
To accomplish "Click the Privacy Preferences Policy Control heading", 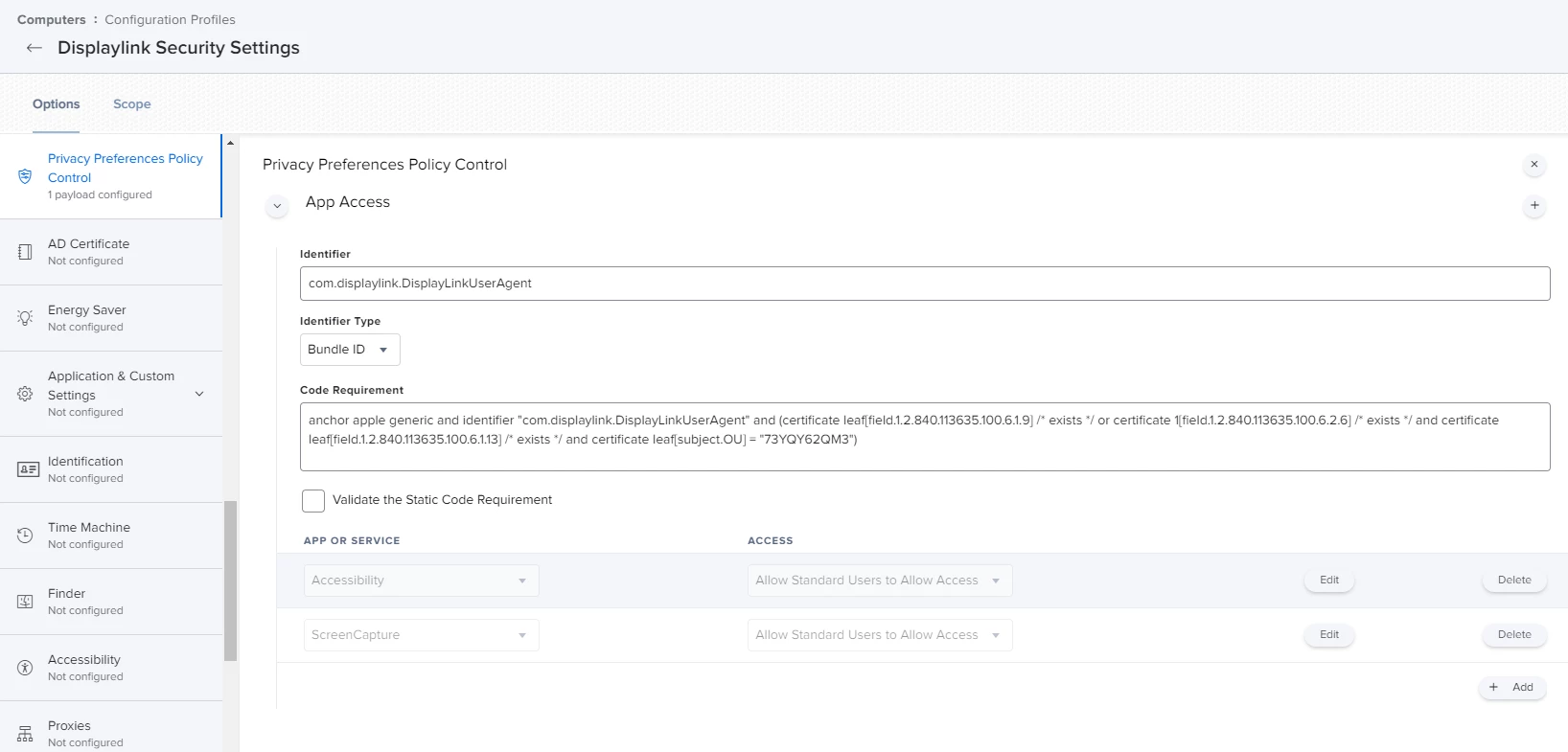I will point(385,165).
